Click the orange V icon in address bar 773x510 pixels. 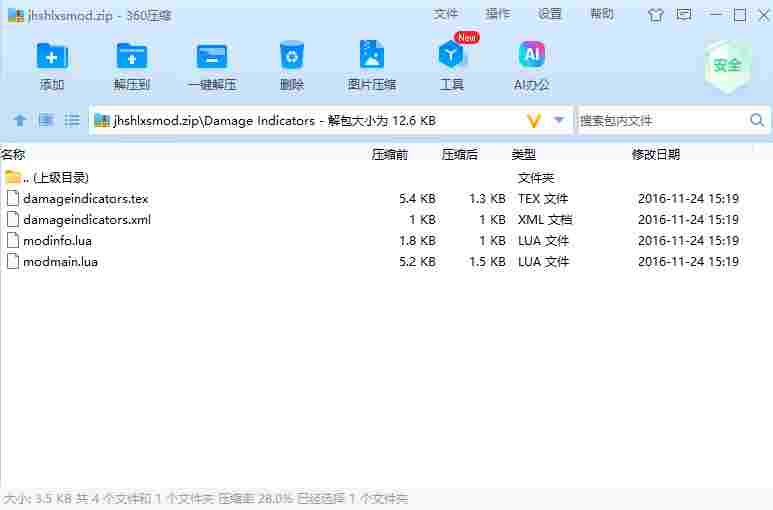534,120
